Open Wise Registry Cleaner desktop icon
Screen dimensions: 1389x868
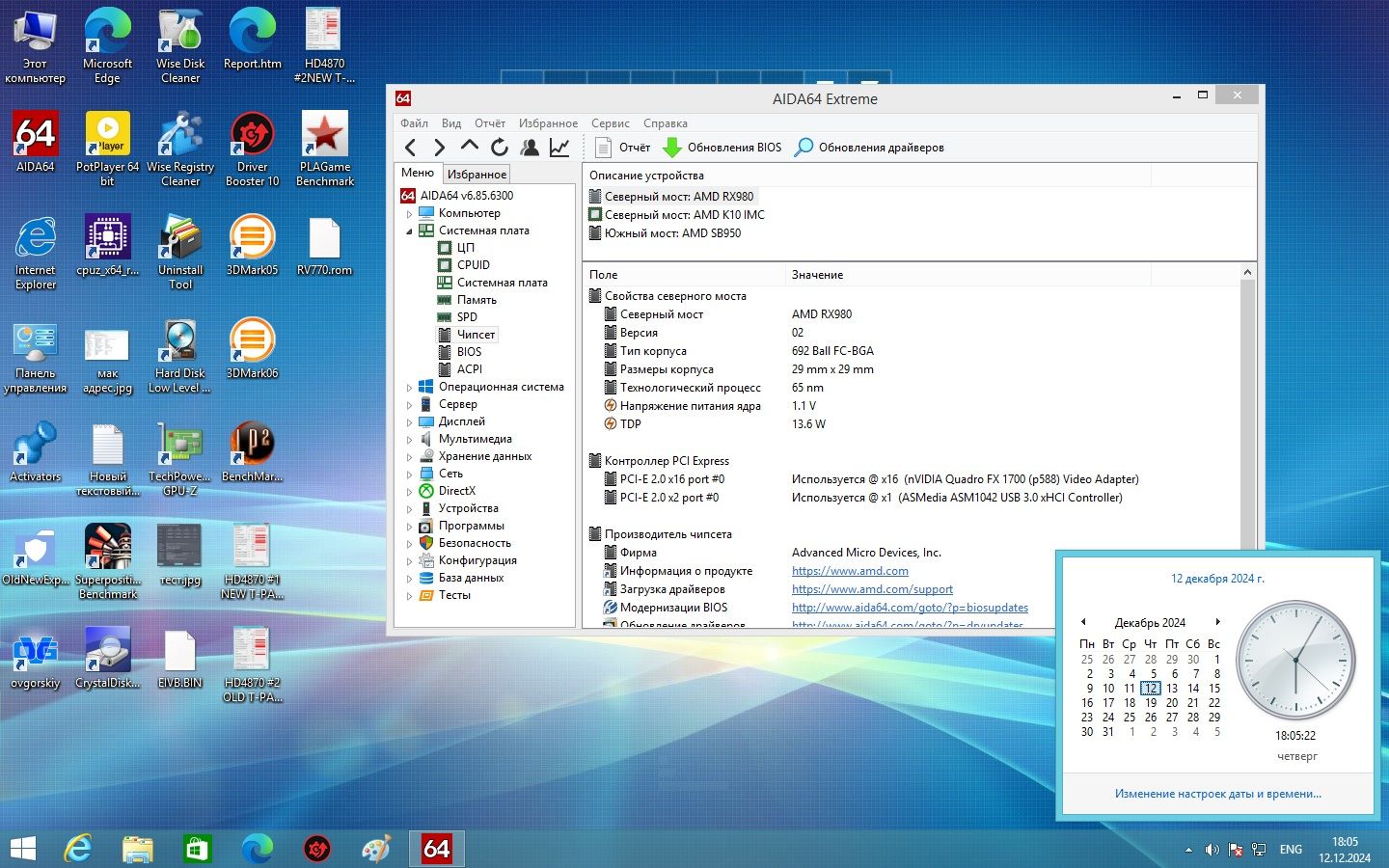click(180, 149)
